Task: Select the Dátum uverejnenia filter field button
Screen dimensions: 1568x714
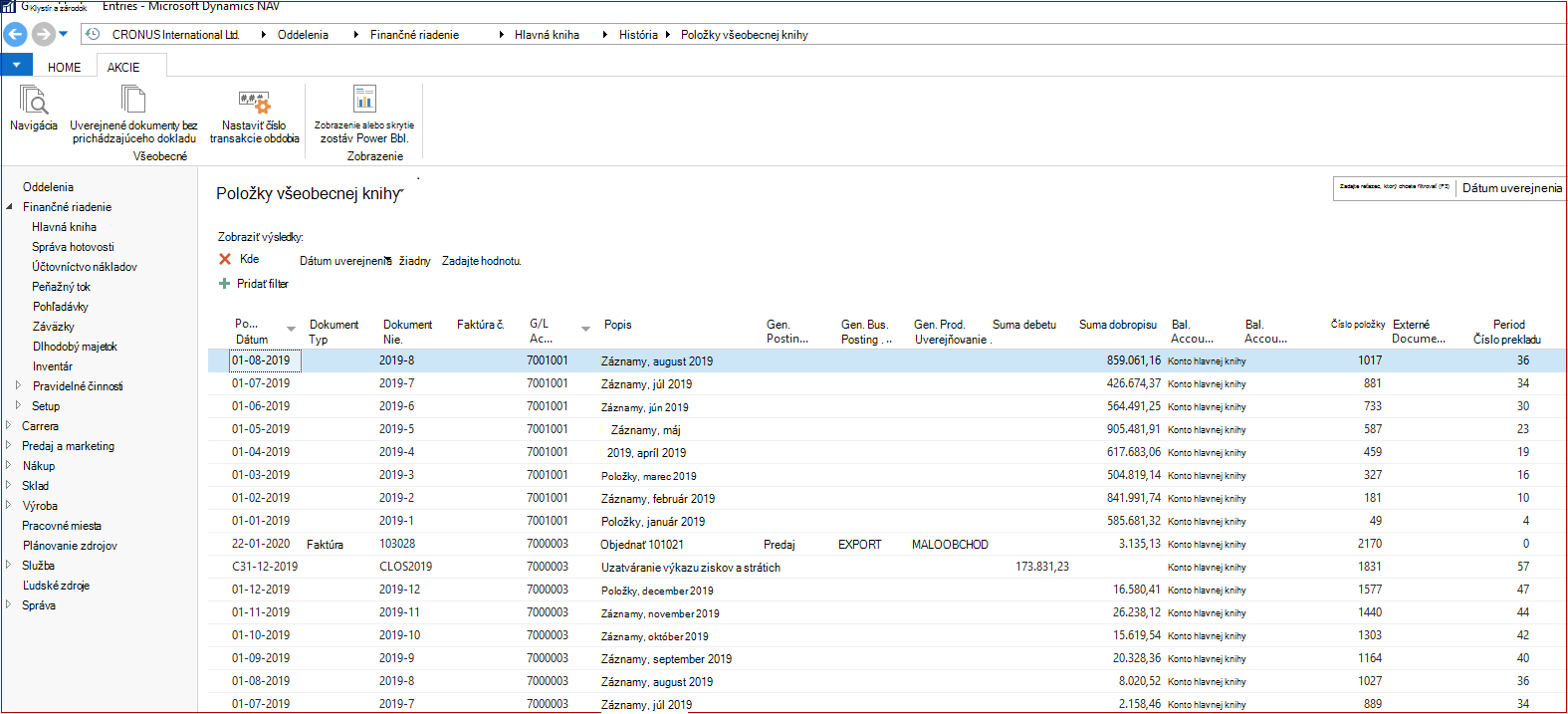Action: click(x=1511, y=188)
